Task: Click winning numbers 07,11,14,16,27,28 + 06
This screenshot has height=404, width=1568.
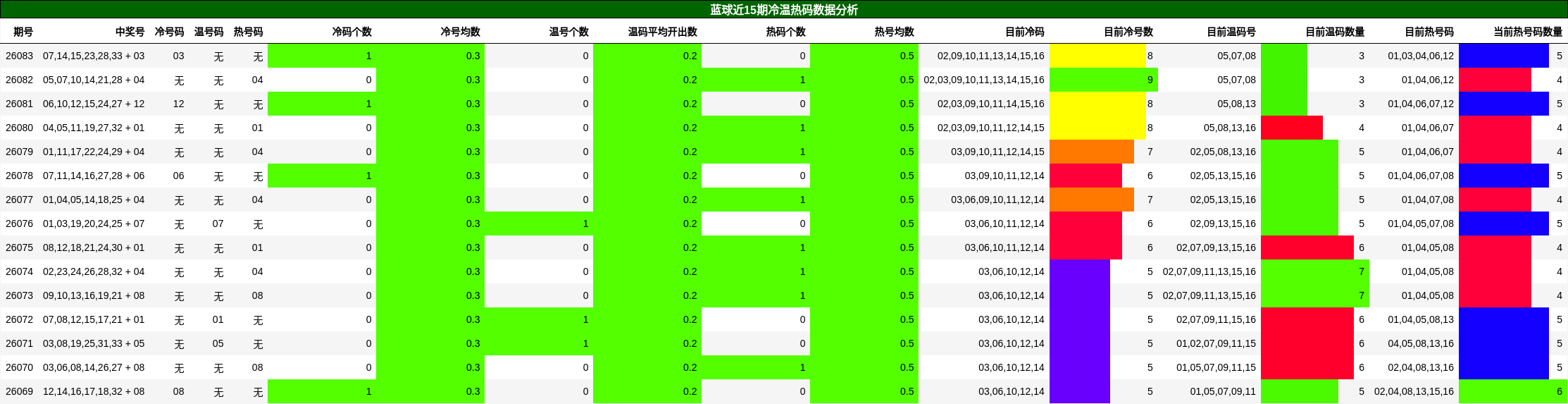Action: 94,176
